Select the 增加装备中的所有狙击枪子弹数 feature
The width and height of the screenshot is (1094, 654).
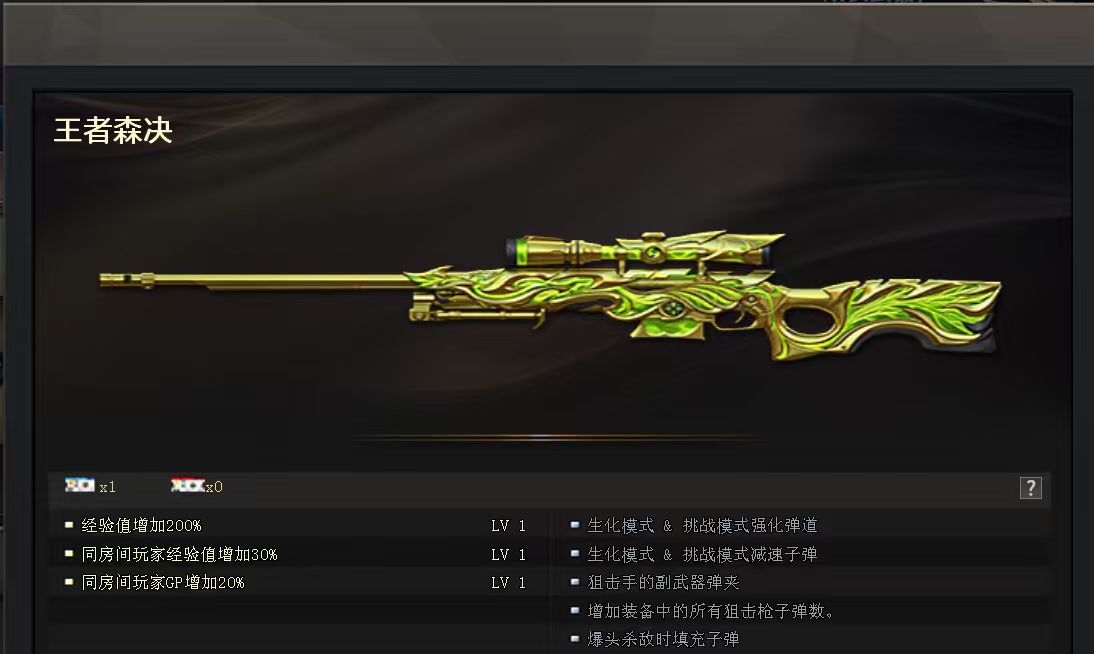[711, 611]
